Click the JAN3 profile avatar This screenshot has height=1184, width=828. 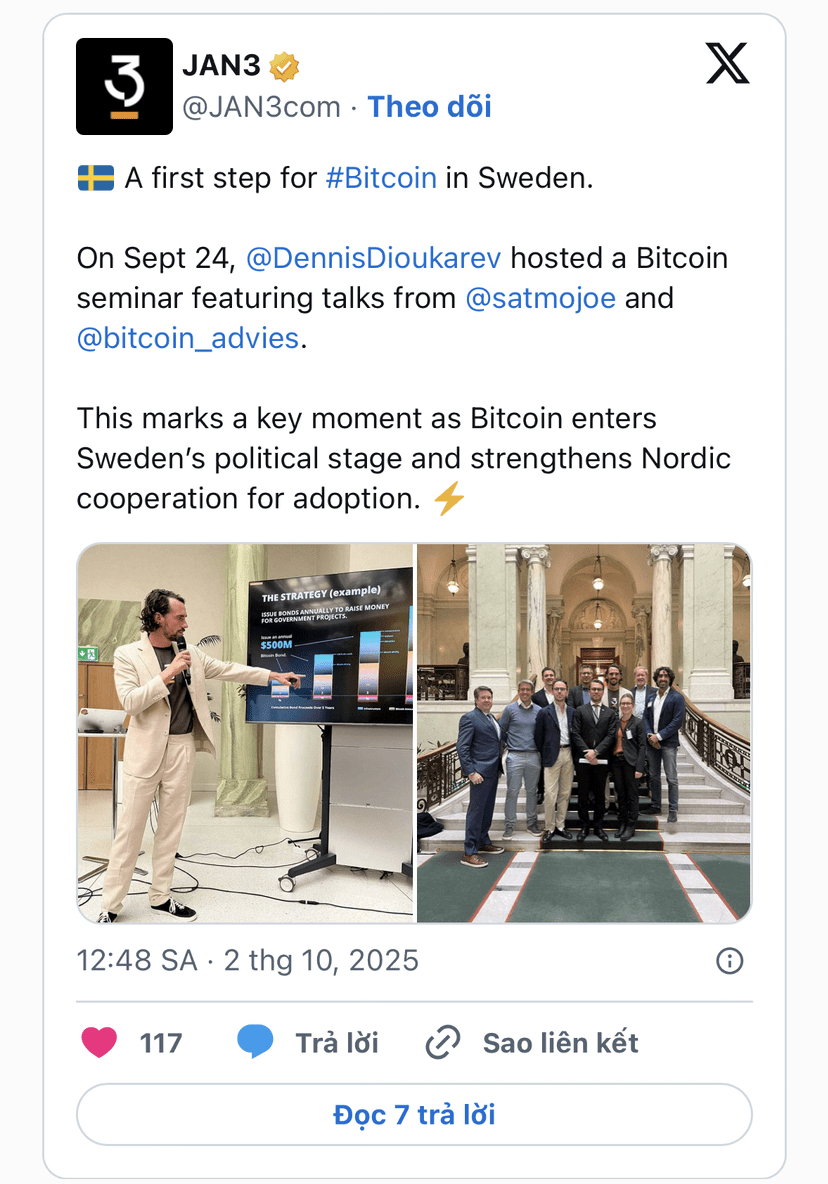124,86
